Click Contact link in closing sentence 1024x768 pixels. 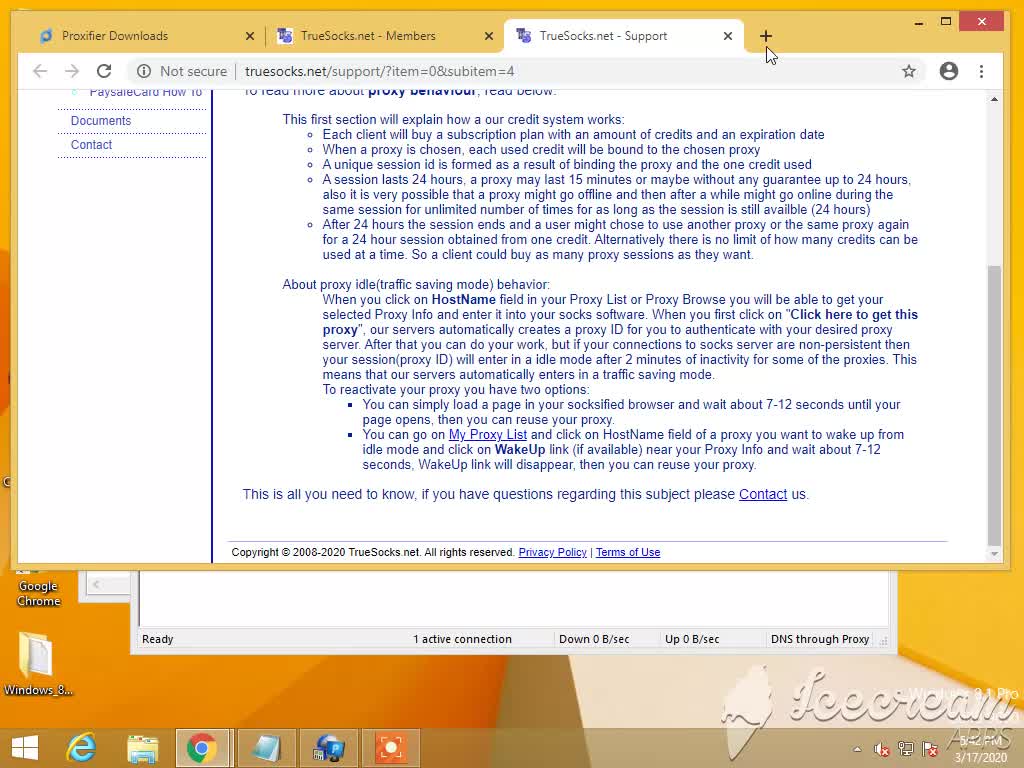pos(763,494)
